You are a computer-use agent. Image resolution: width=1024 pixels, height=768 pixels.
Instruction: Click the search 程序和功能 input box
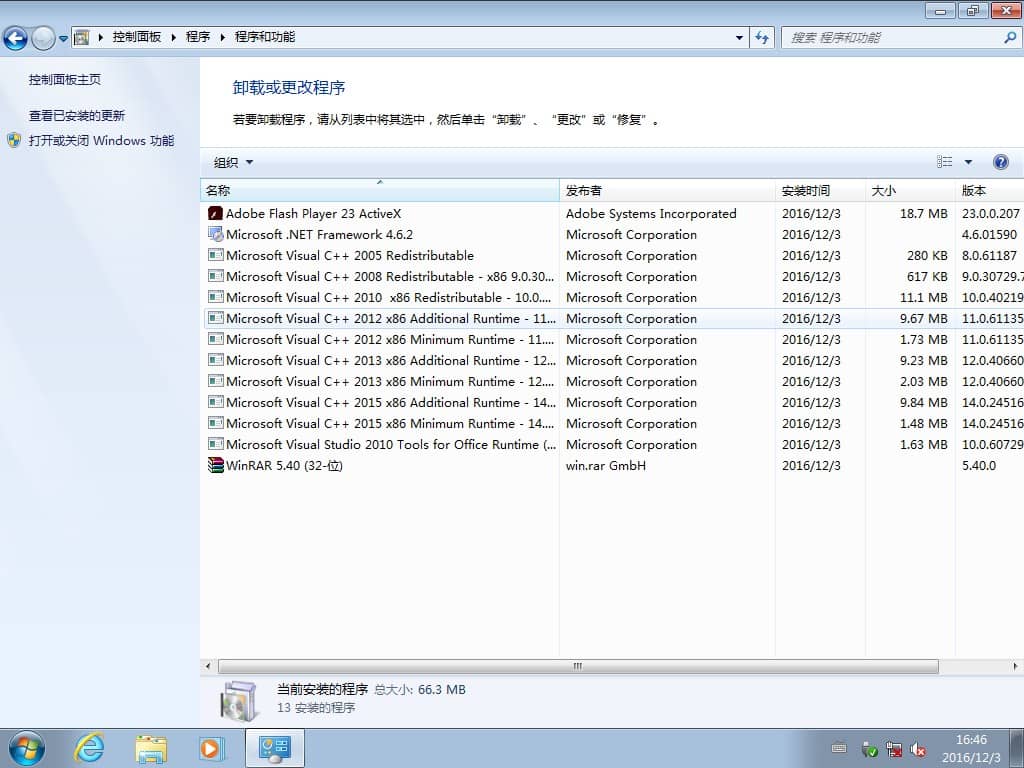890,37
